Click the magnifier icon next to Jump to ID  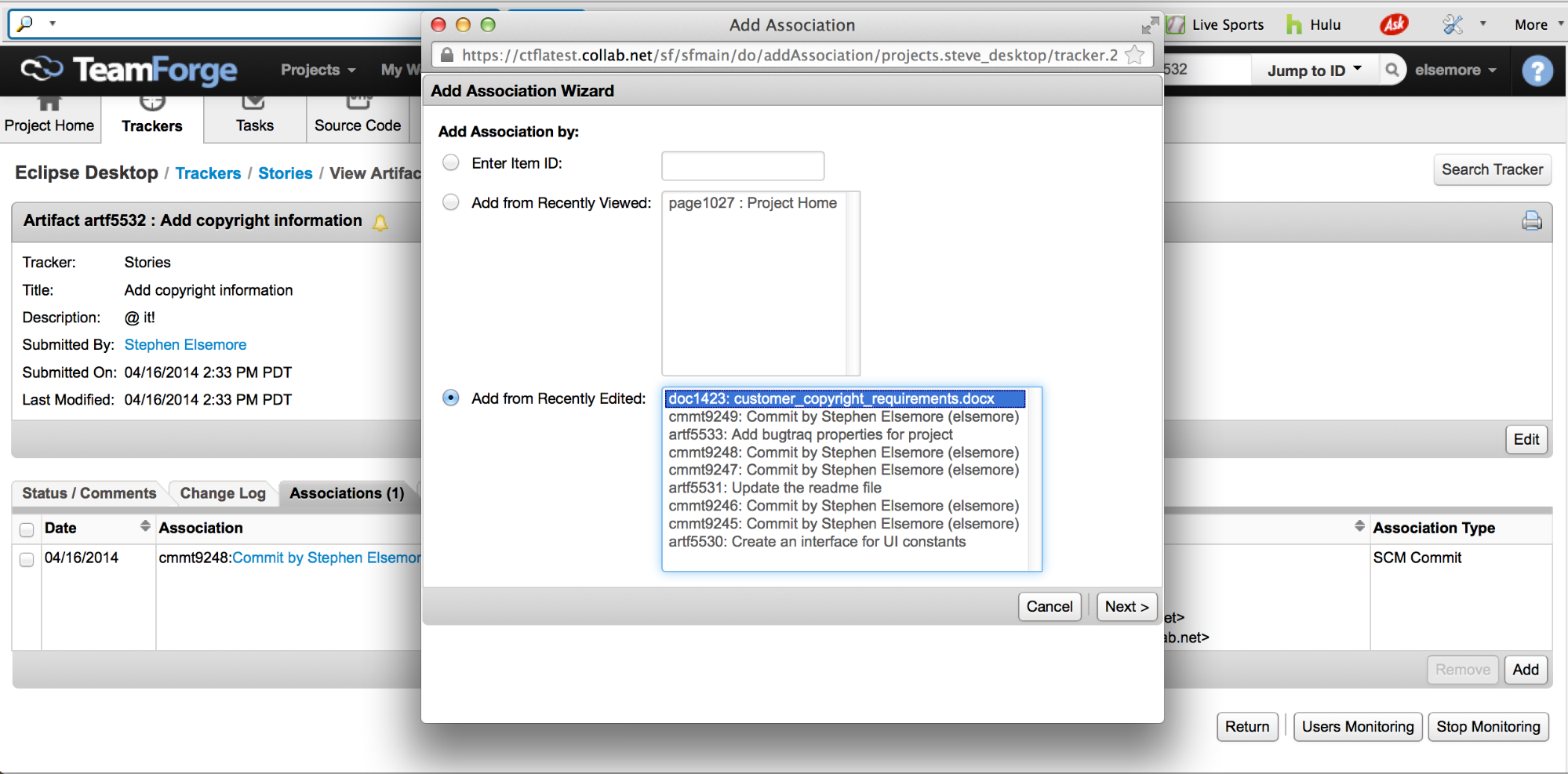point(1392,70)
